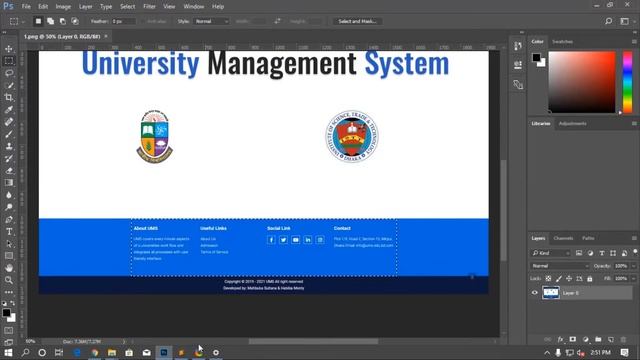
Task: Click the hue spectrum slider in Color panel
Action: 627,82
